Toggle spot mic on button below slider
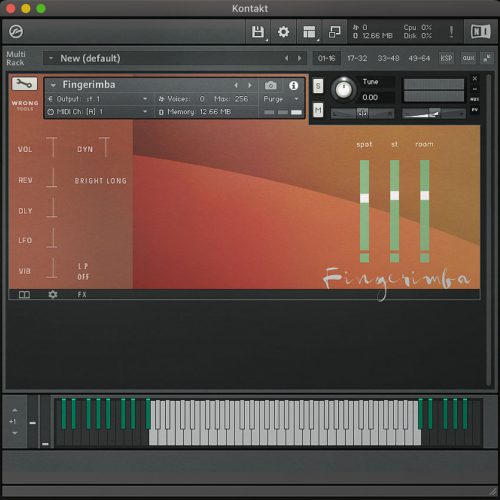Image resolution: width=500 pixels, height=500 pixels. 364,257
